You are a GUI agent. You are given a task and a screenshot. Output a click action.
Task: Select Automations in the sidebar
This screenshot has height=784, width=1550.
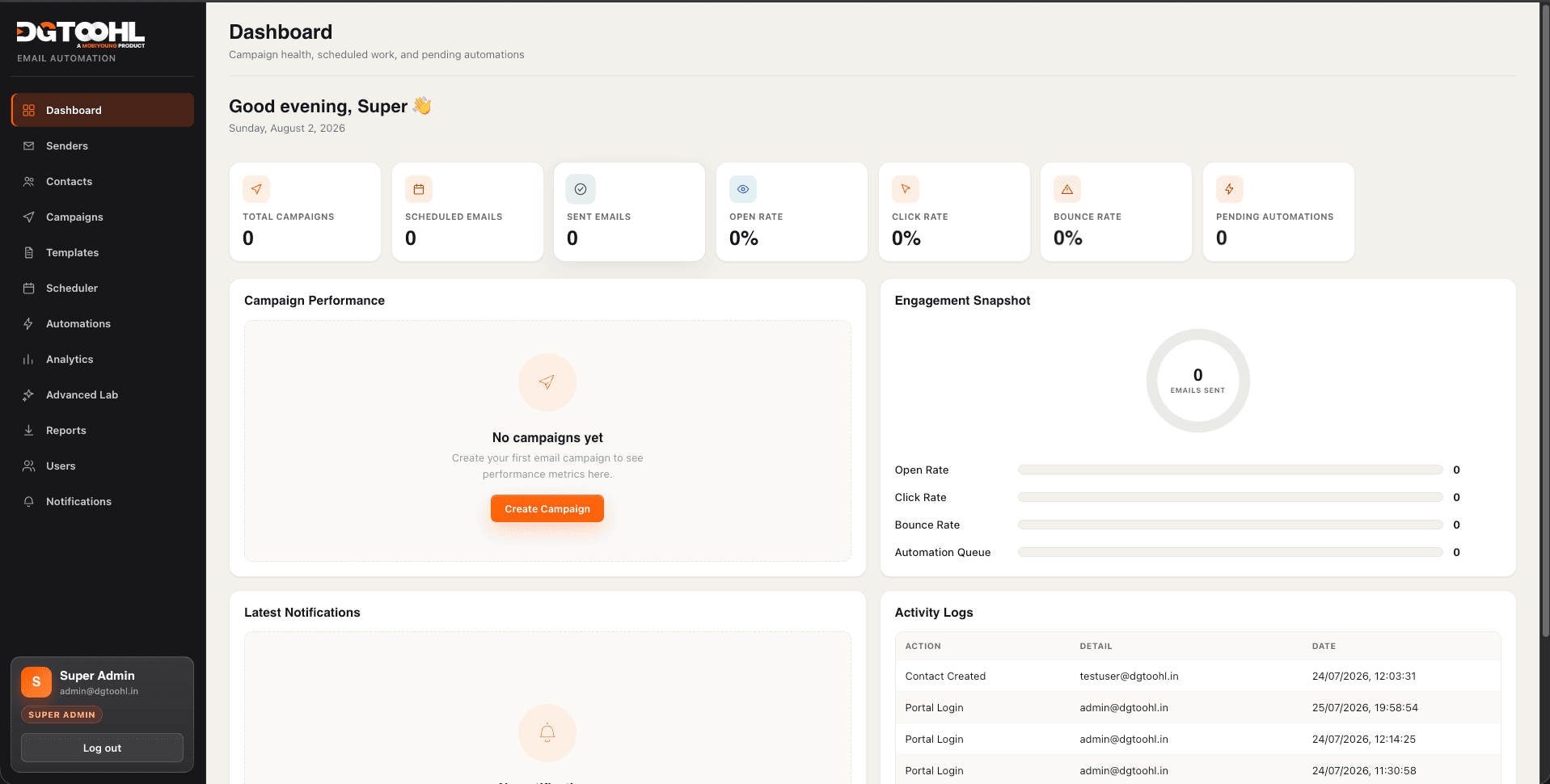point(103,323)
